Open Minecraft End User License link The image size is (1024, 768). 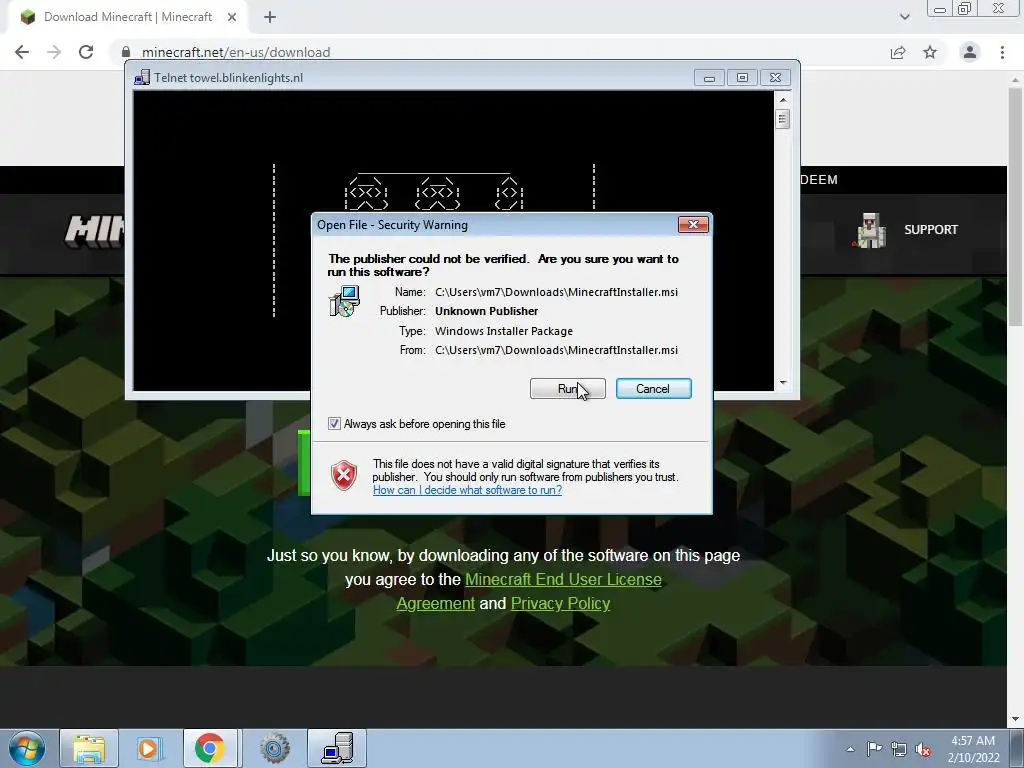tap(563, 579)
